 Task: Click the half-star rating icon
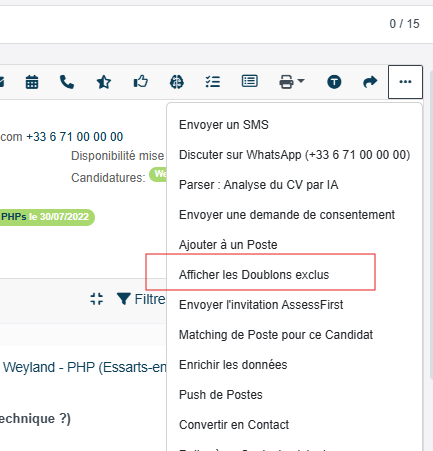(104, 82)
